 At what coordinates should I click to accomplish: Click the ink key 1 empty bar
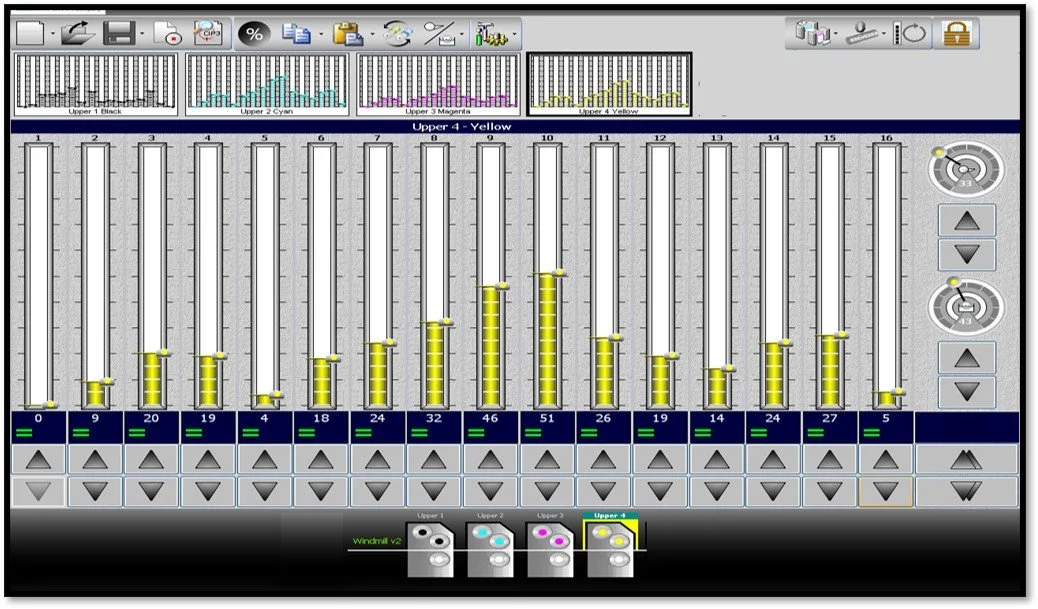point(39,275)
